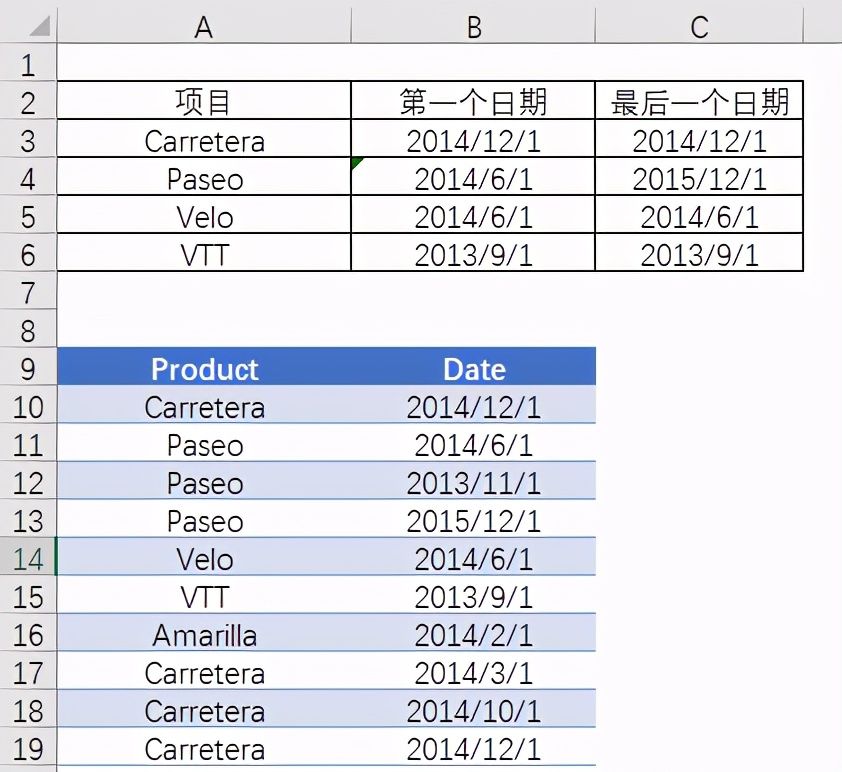Select the 2013/11/1 date cell
The image size is (842, 772).
point(473,483)
